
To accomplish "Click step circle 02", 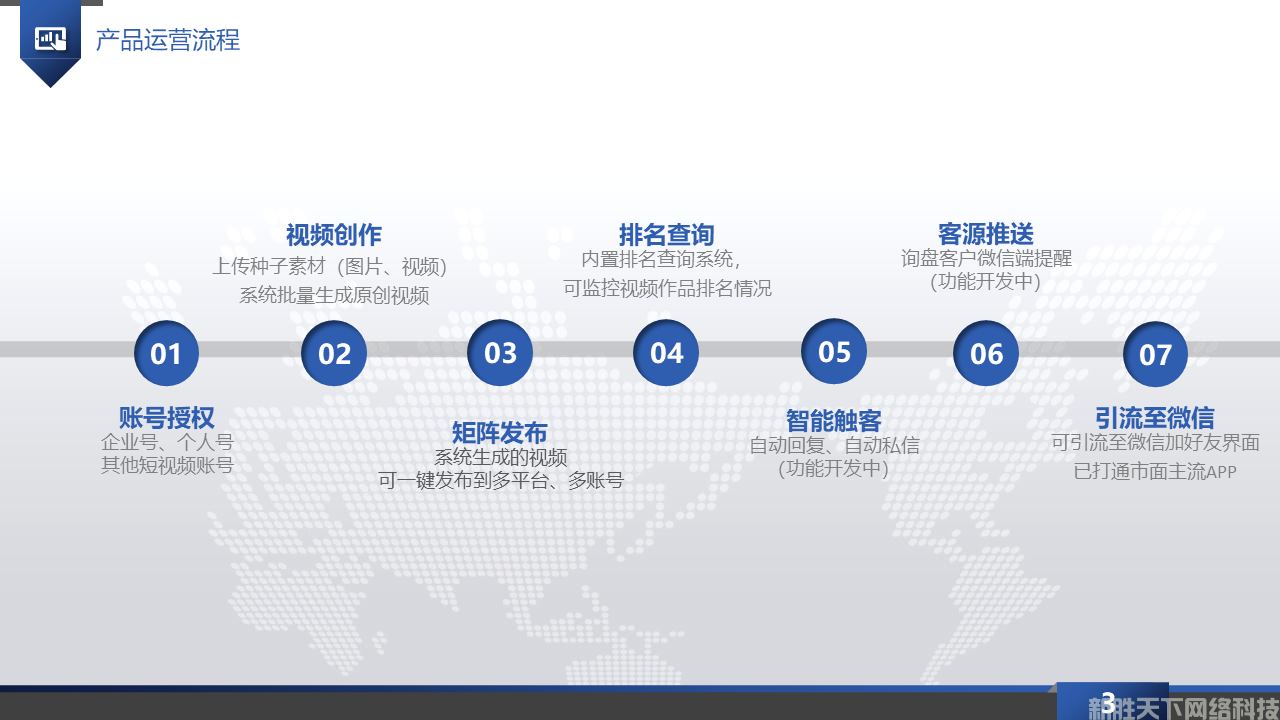I will click(x=334, y=353).
